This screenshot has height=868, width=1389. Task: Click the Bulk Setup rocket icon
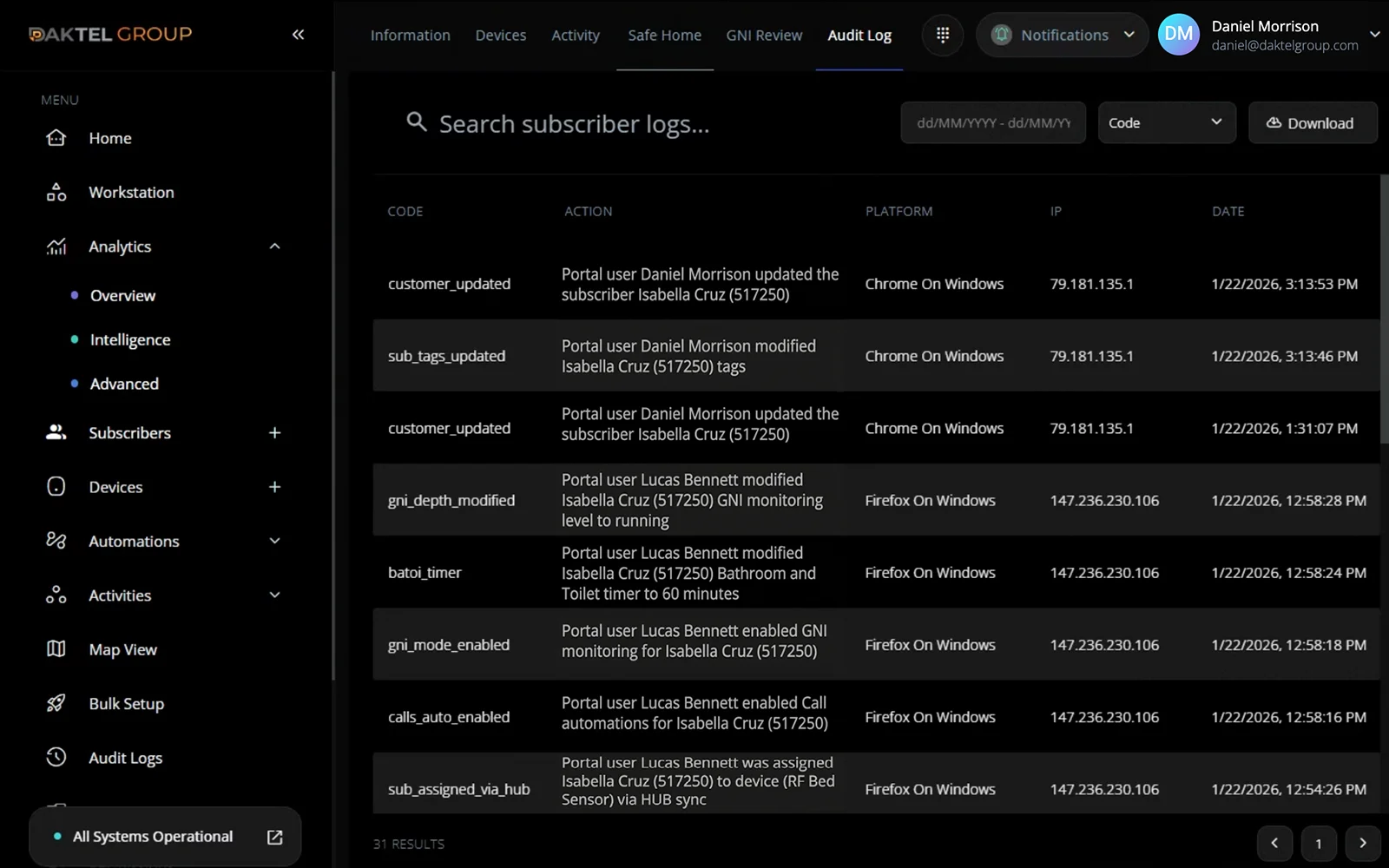[x=56, y=704]
